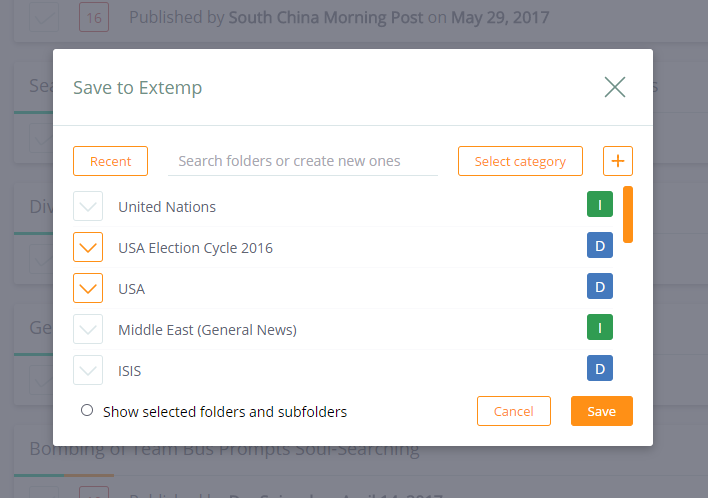Check the Middle East (General News) folder
The width and height of the screenshot is (708, 498).
tap(88, 329)
